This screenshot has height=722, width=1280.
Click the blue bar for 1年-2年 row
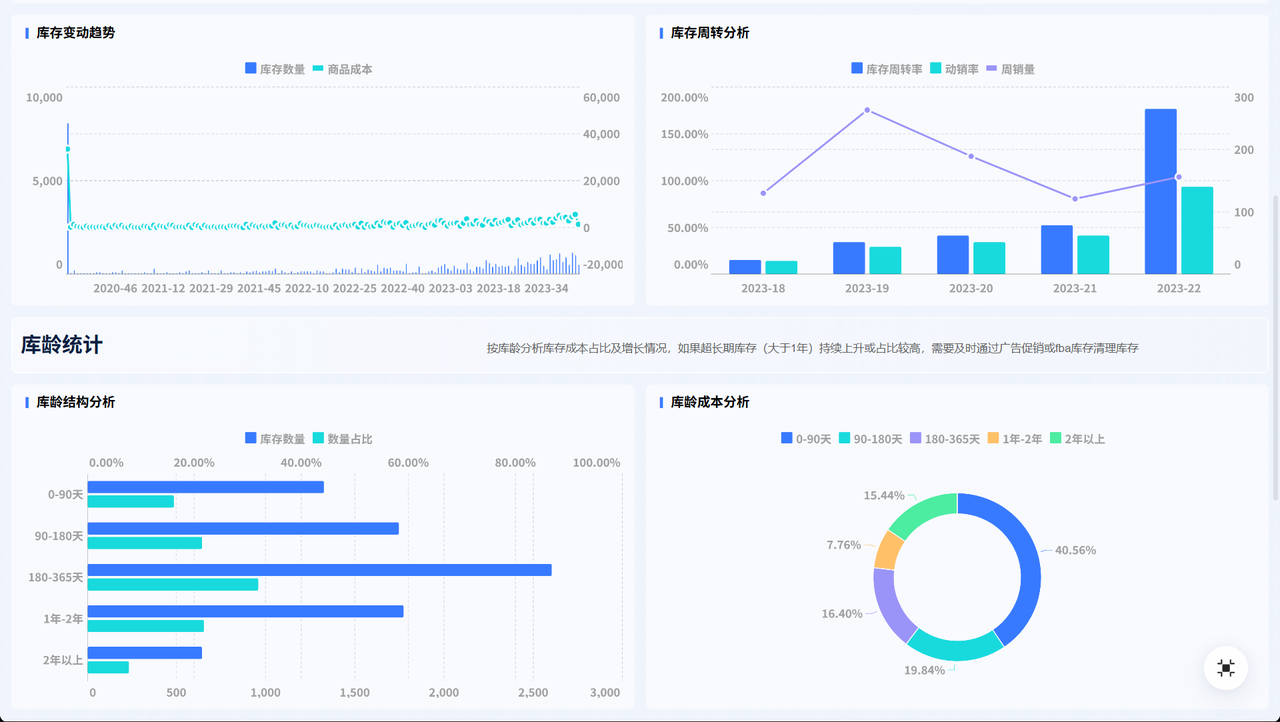pos(246,611)
